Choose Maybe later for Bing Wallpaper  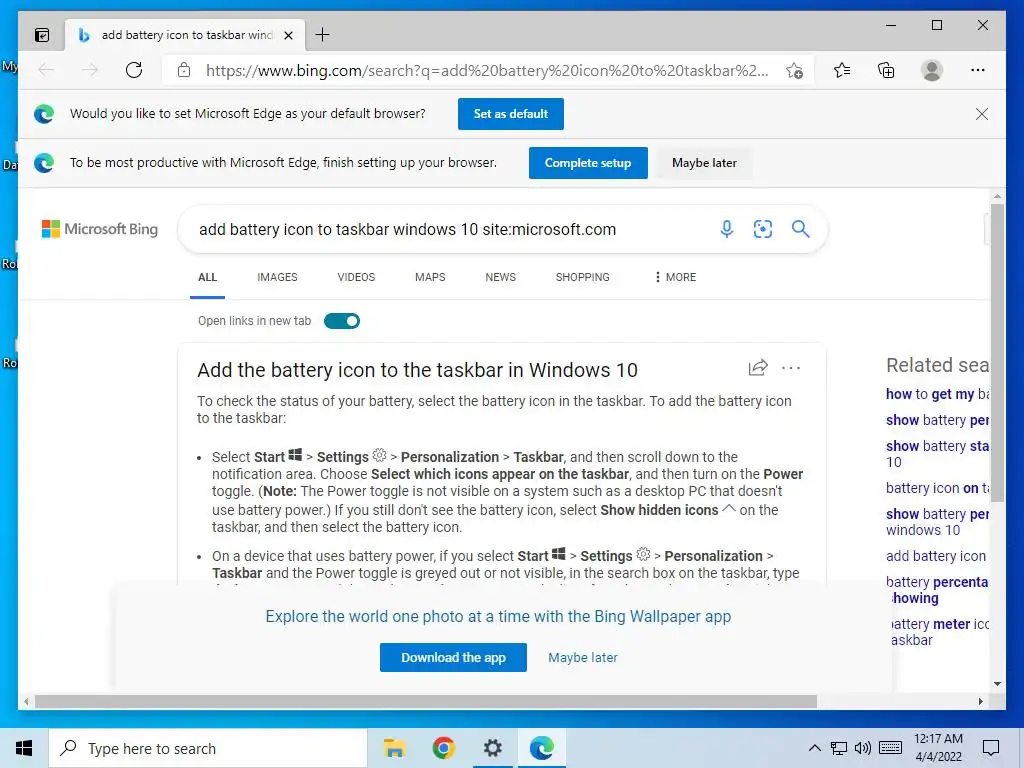tap(583, 658)
